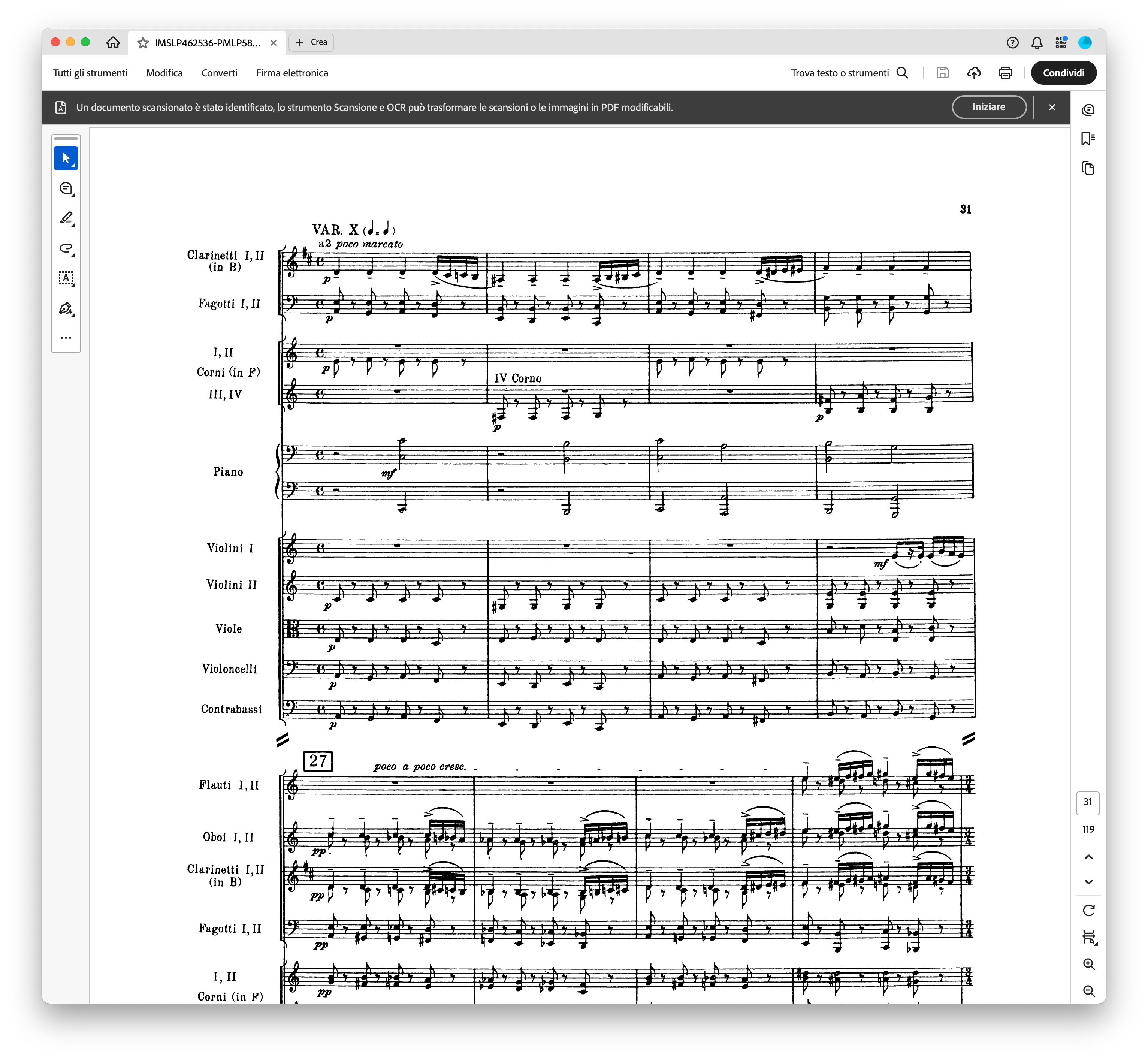Open the AI assistant panel icon

coord(1088,109)
